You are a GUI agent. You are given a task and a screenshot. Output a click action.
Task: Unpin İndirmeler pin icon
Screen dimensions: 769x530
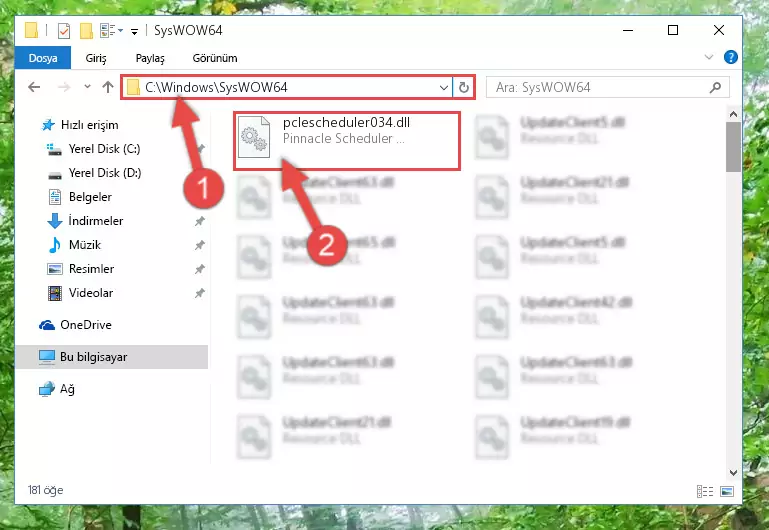[200, 221]
